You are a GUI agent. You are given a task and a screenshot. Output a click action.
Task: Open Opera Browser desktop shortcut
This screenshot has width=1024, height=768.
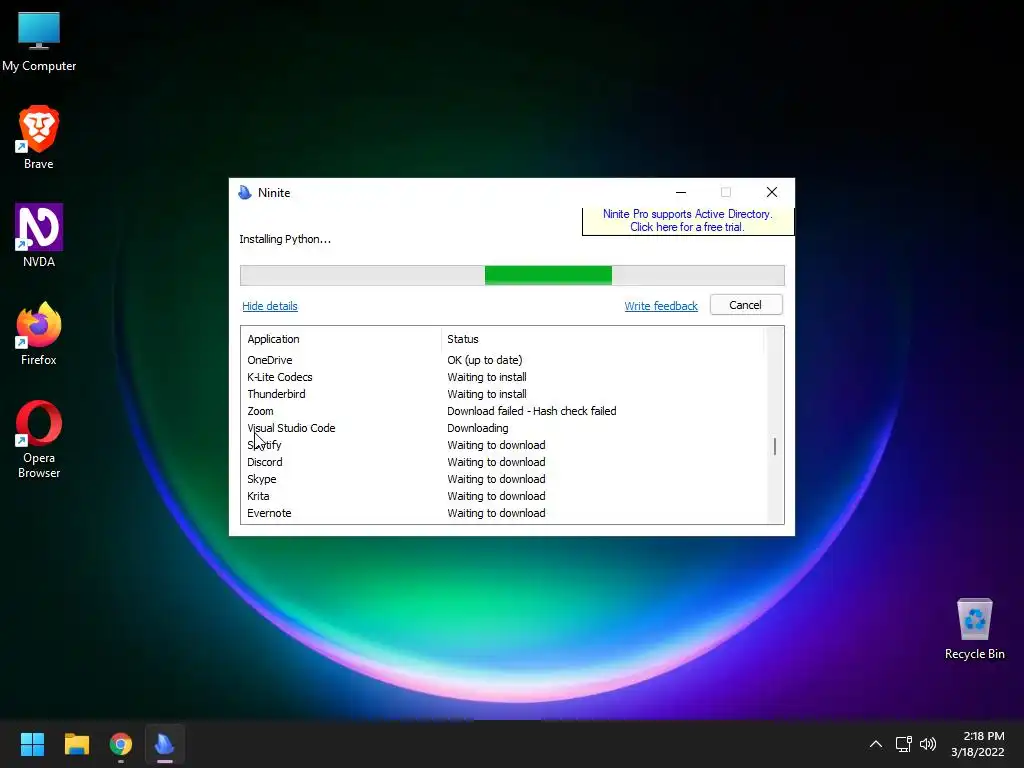click(x=39, y=439)
